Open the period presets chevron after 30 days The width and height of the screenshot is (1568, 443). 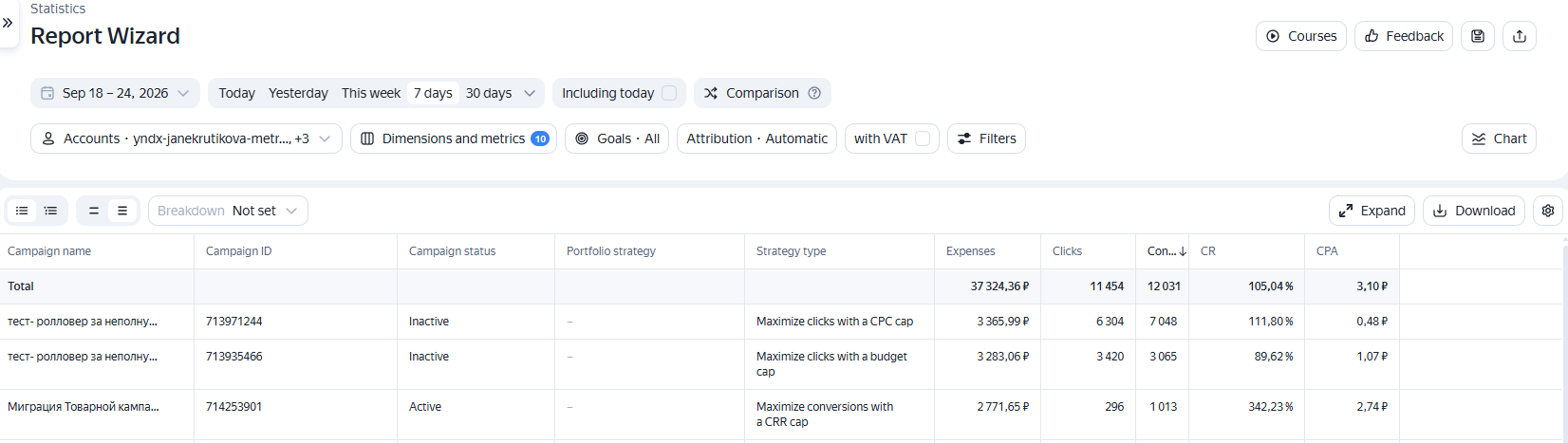tap(530, 93)
